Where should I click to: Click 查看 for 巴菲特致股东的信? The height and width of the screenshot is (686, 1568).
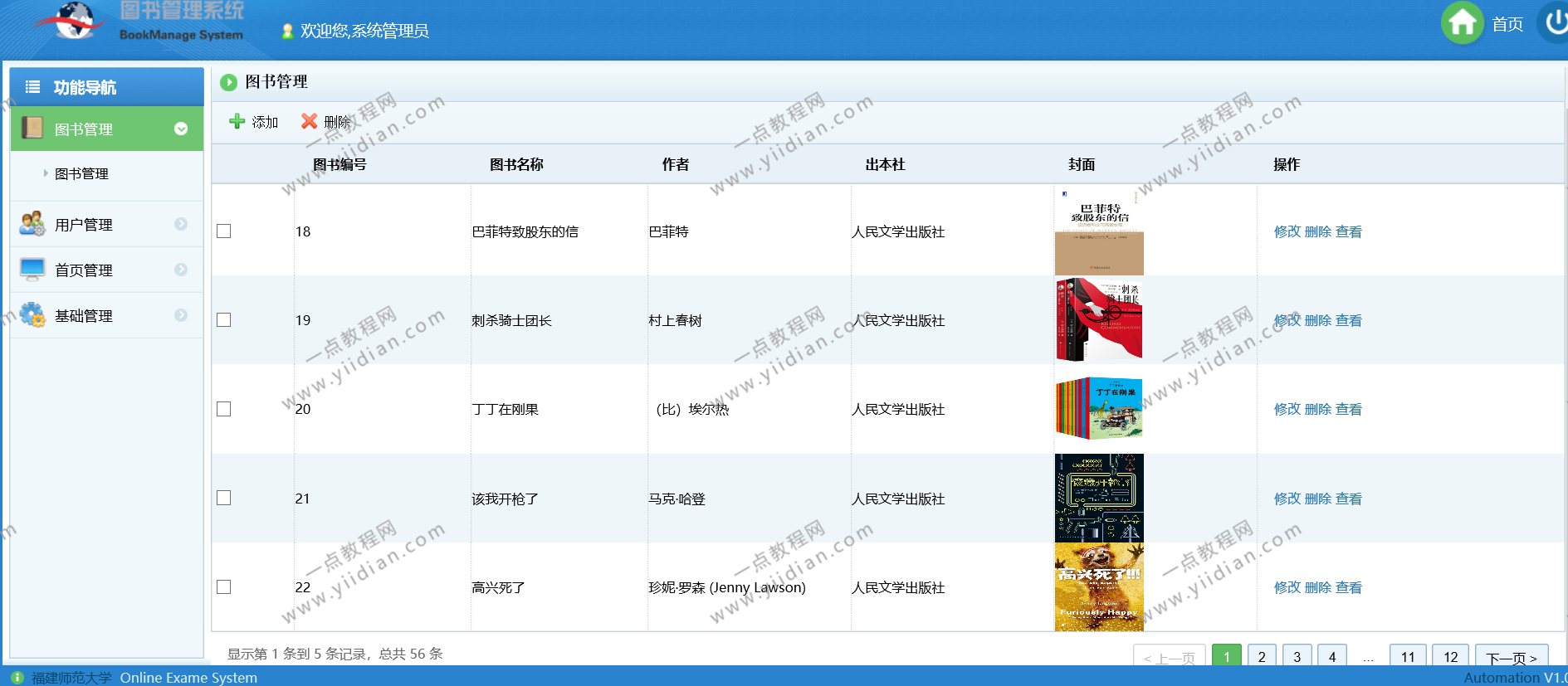(1349, 231)
